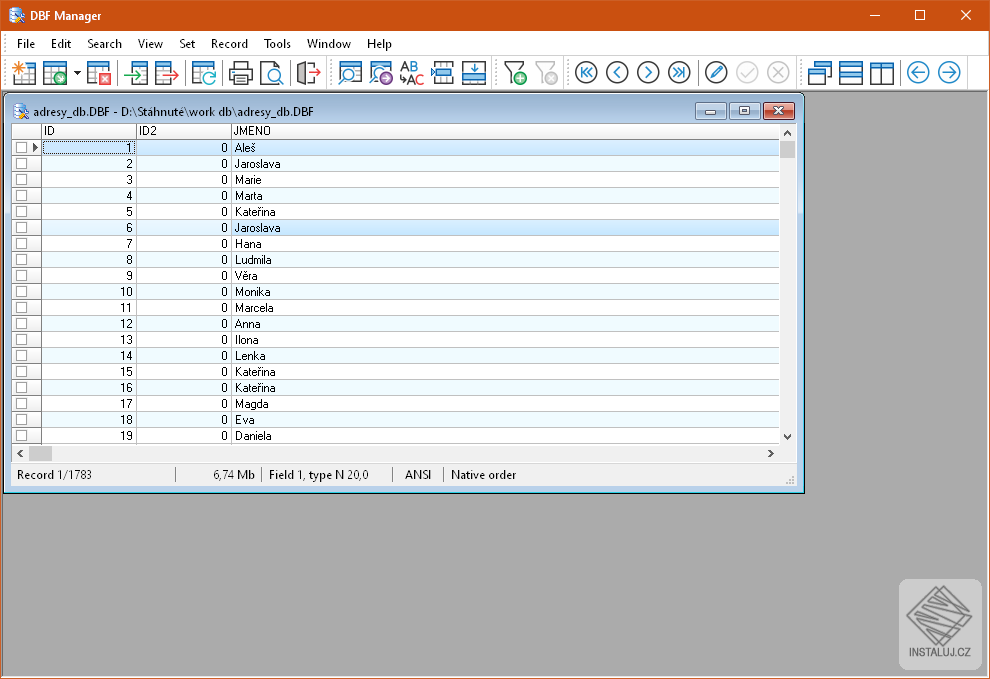Edit the current record with the pencil icon
Screen dimensions: 990x679
(x=717, y=72)
